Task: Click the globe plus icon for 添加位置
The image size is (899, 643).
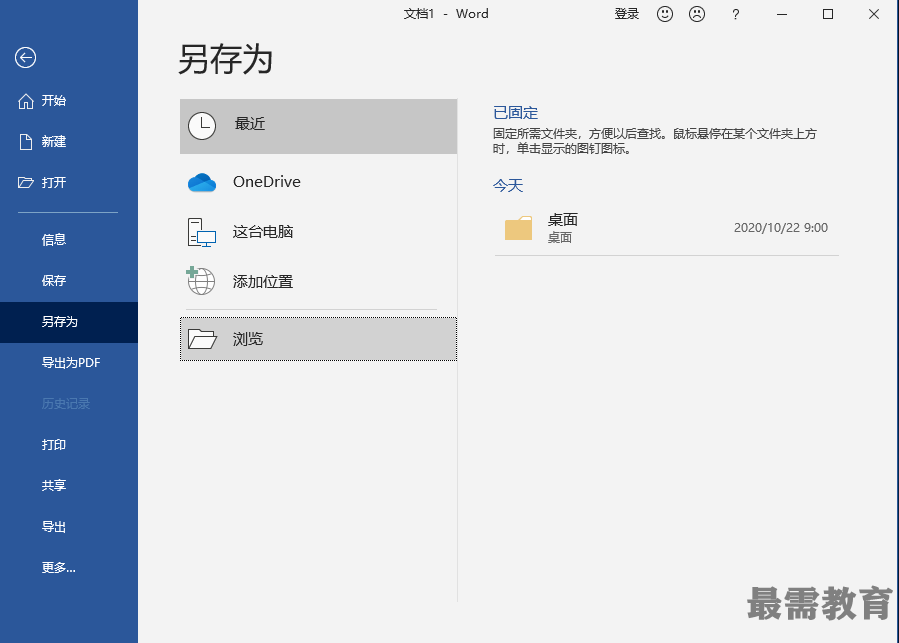Action: 201,281
